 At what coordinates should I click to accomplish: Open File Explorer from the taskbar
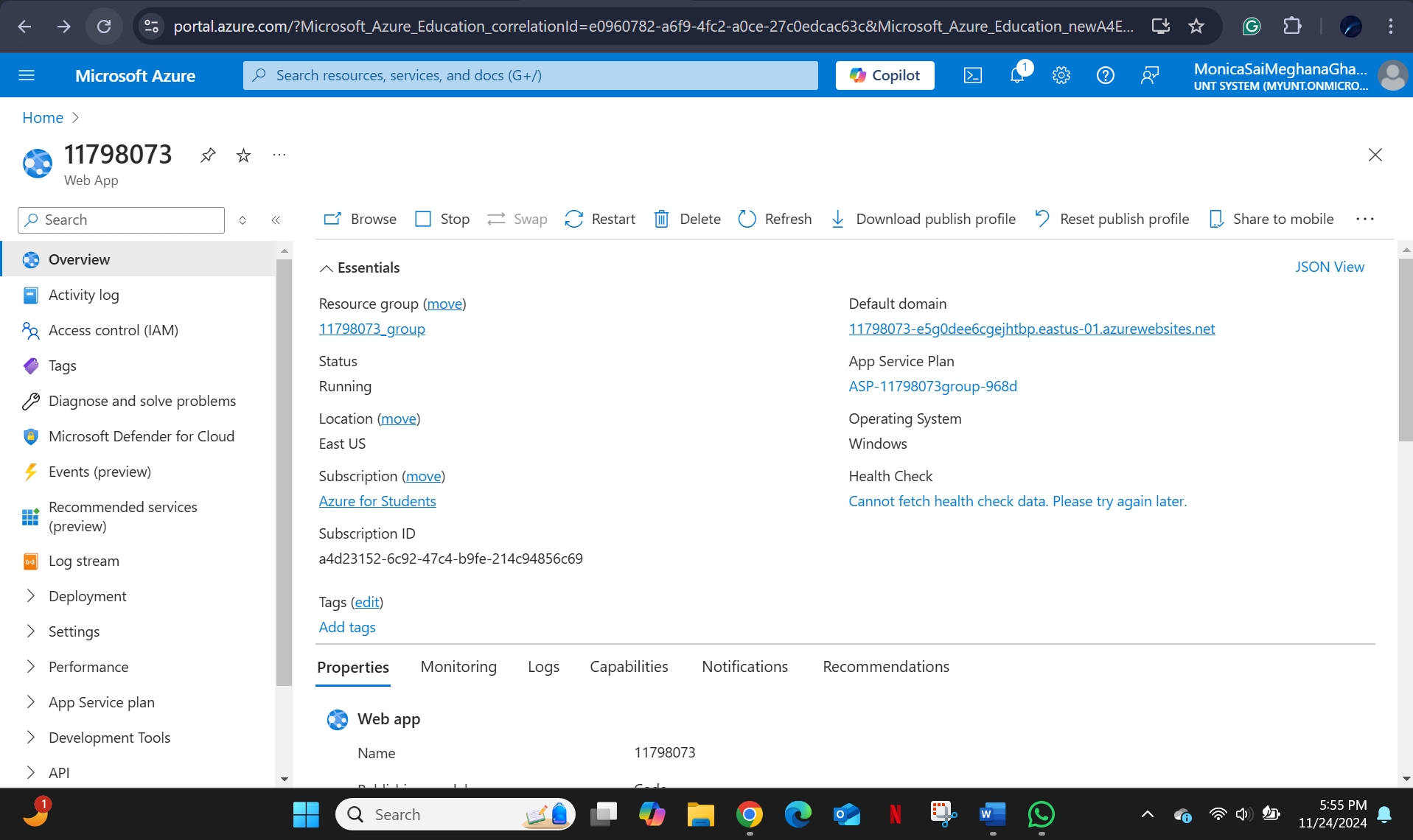(x=700, y=814)
